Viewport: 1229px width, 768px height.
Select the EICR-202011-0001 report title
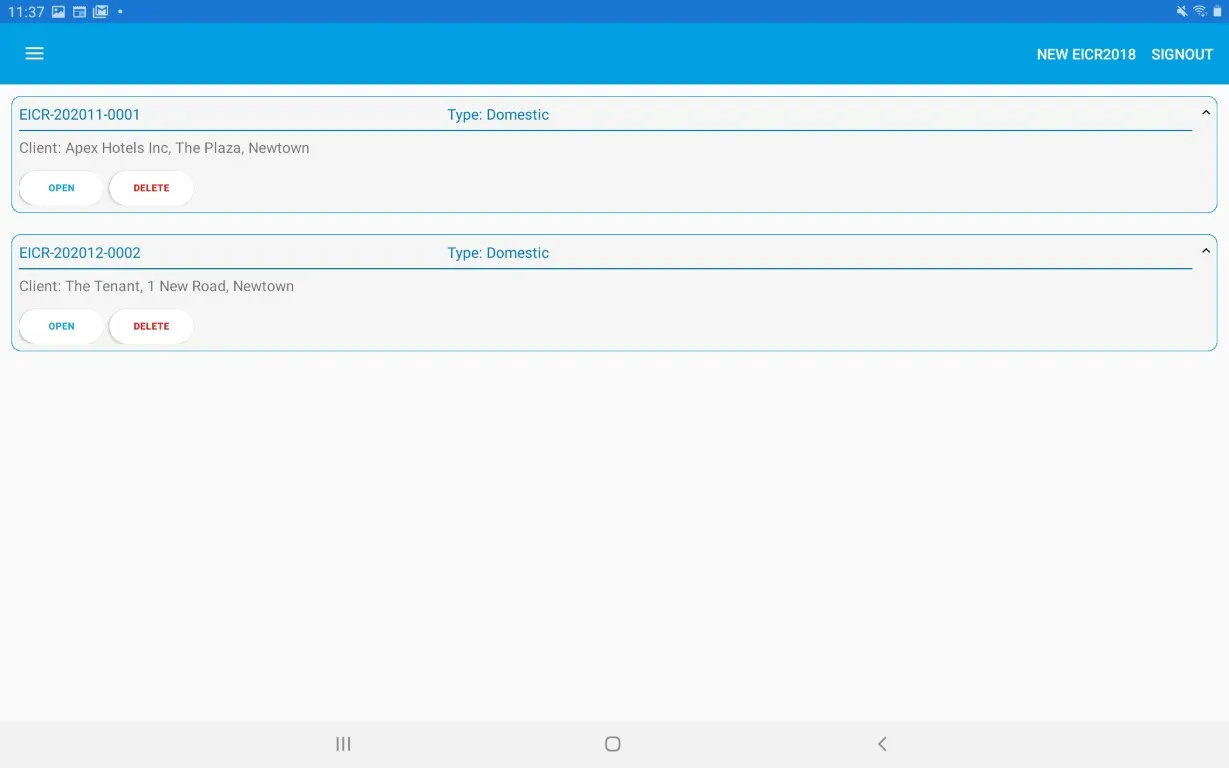click(x=80, y=115)
